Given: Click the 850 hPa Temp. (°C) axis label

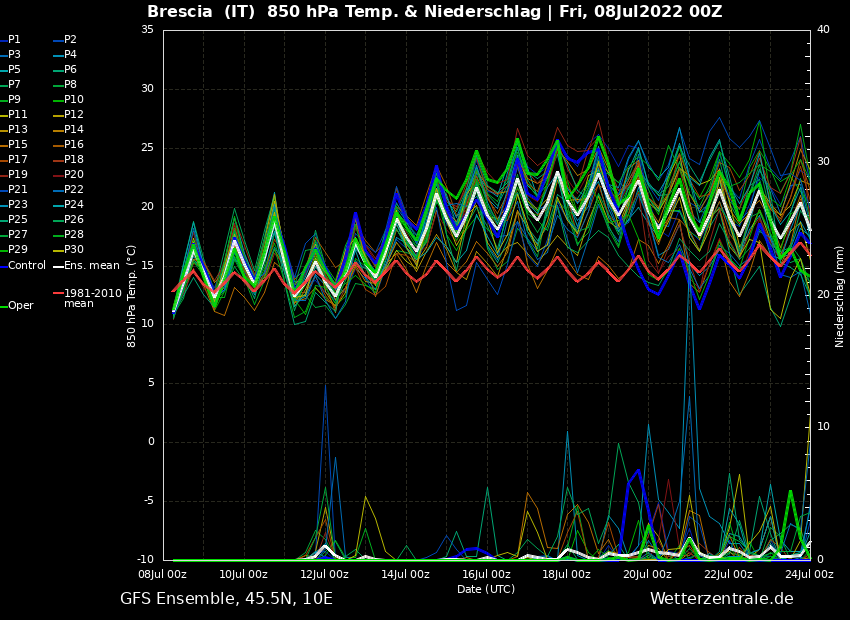Looking at the screenshot, I should 132,296.
